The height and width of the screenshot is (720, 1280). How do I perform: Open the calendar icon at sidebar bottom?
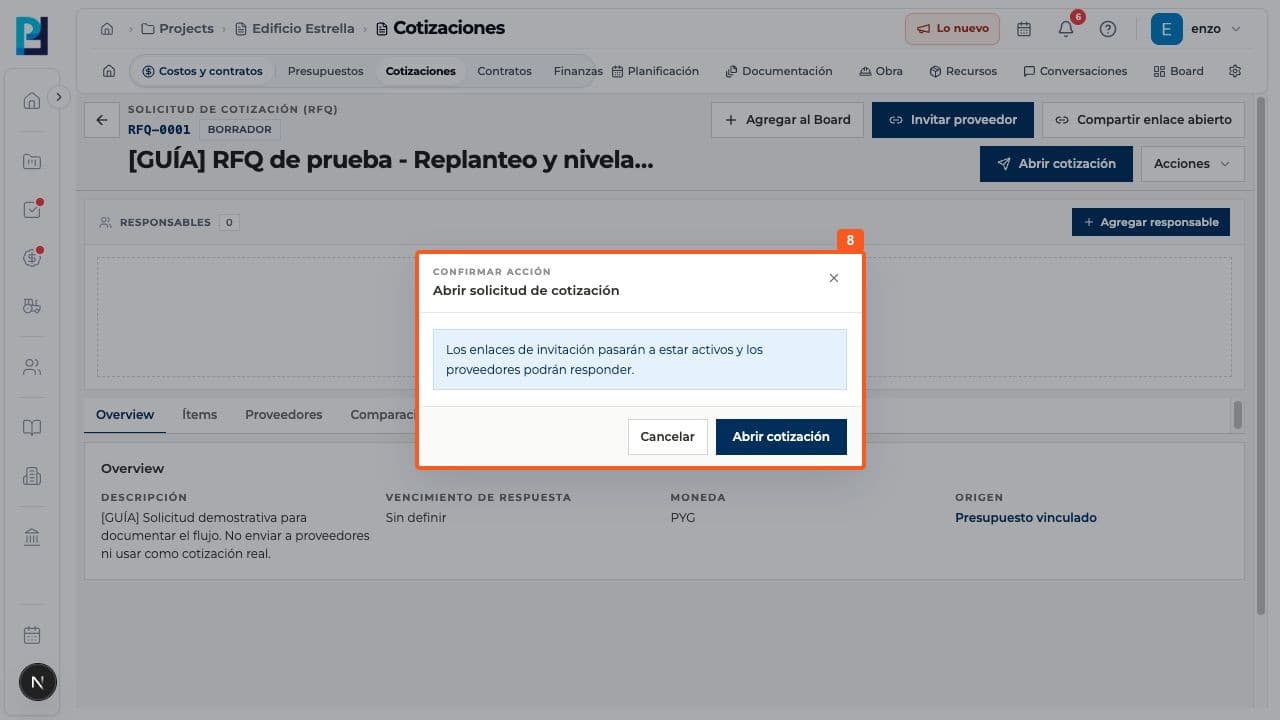pos(32,635)
